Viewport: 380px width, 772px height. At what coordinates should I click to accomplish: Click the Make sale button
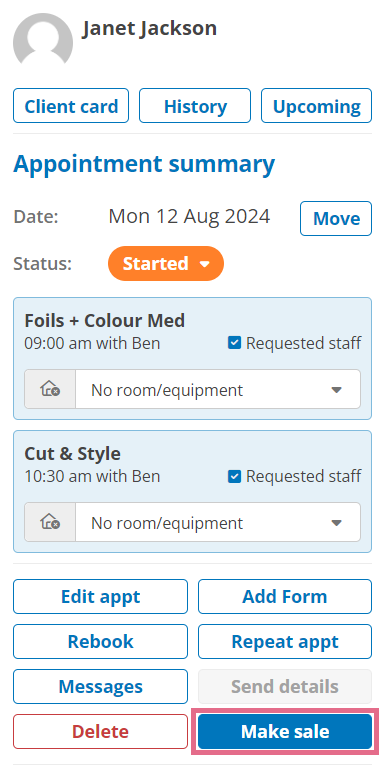(x=285, y=732)
